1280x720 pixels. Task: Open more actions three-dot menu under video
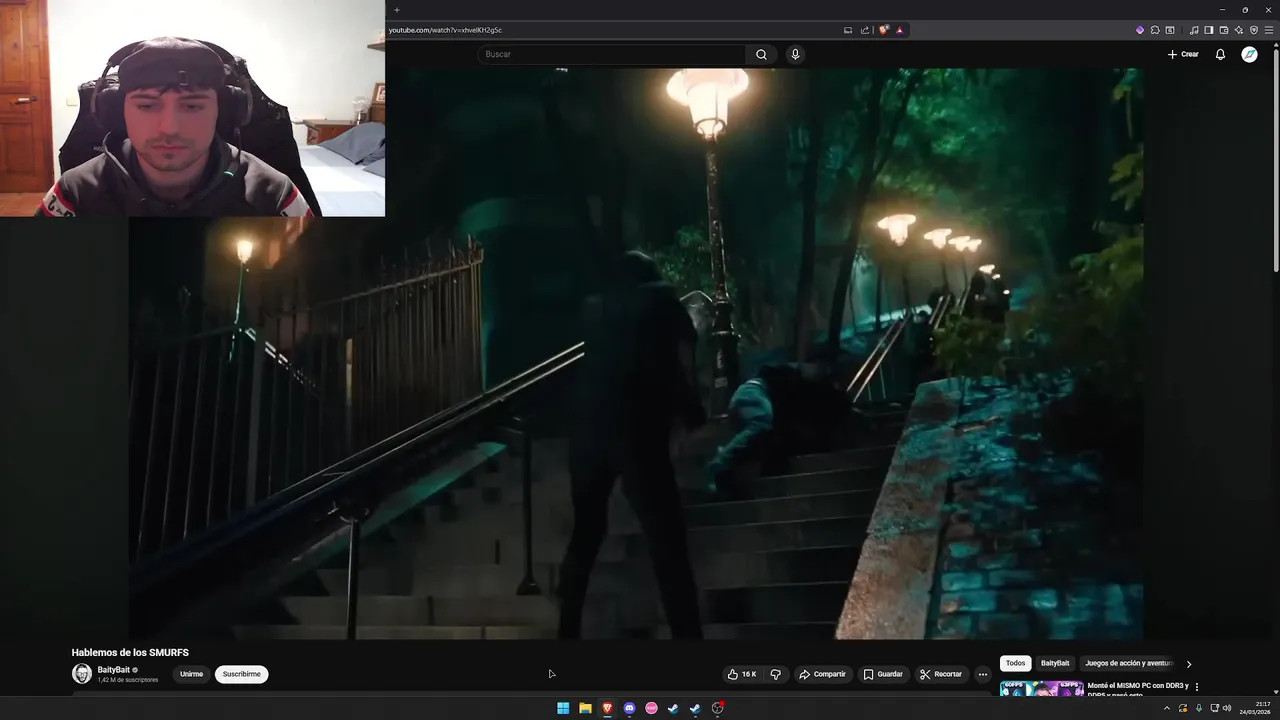pyautogui.click(x=982, y=674)
